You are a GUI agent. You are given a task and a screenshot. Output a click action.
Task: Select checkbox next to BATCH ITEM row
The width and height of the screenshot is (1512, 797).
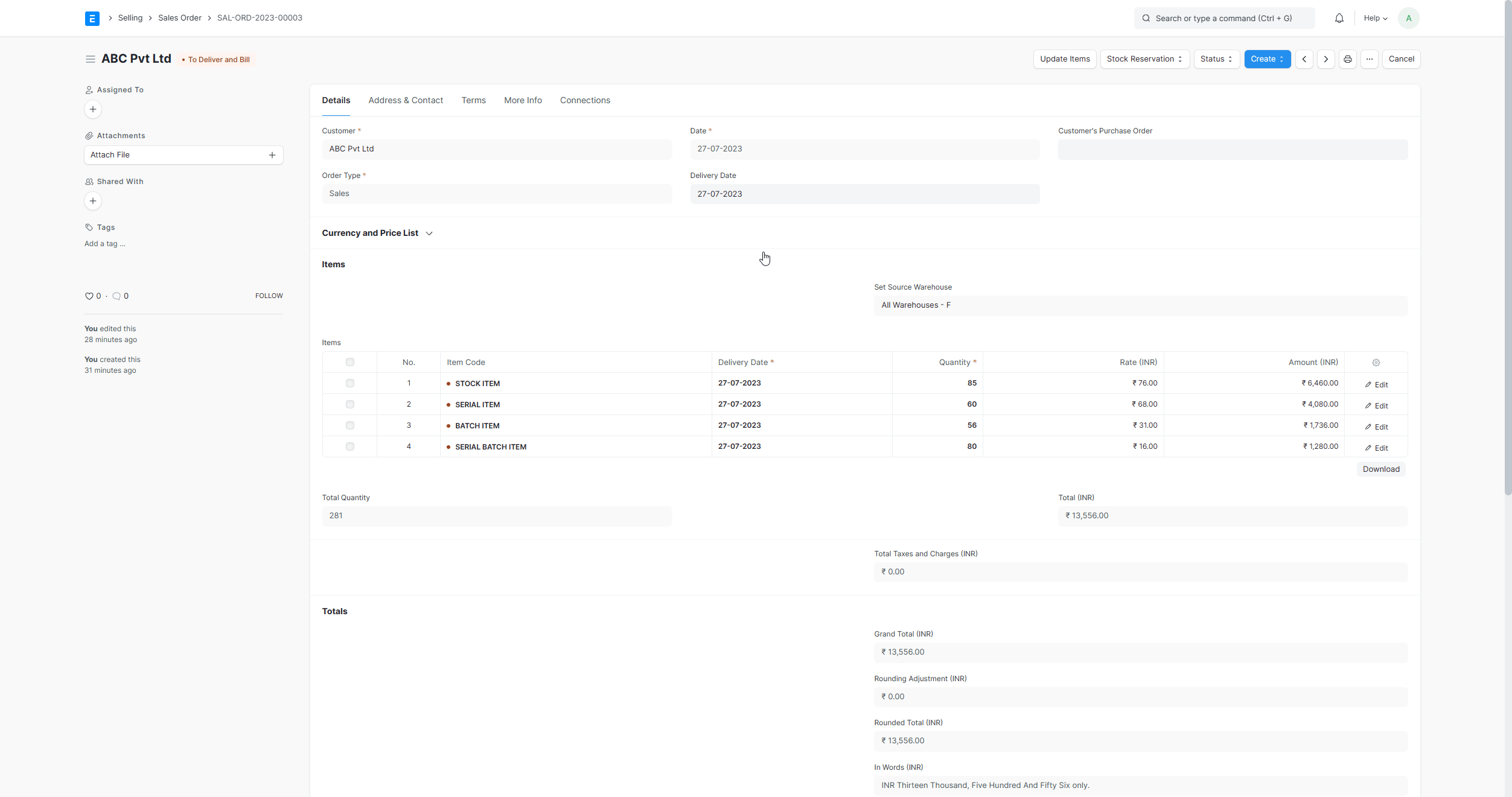click(350, 425)
